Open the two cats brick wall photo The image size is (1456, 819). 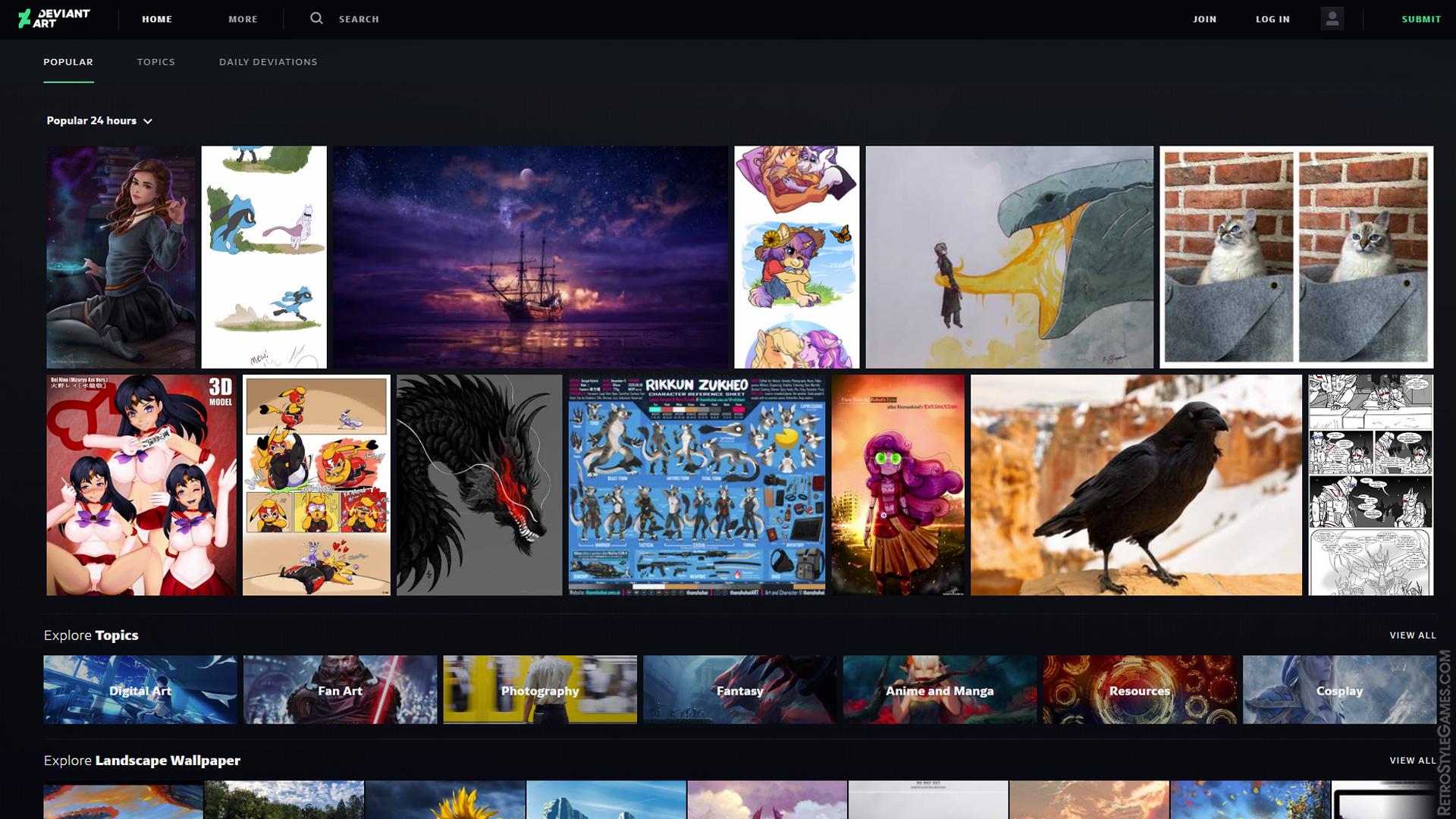(x=1297, y=257)
